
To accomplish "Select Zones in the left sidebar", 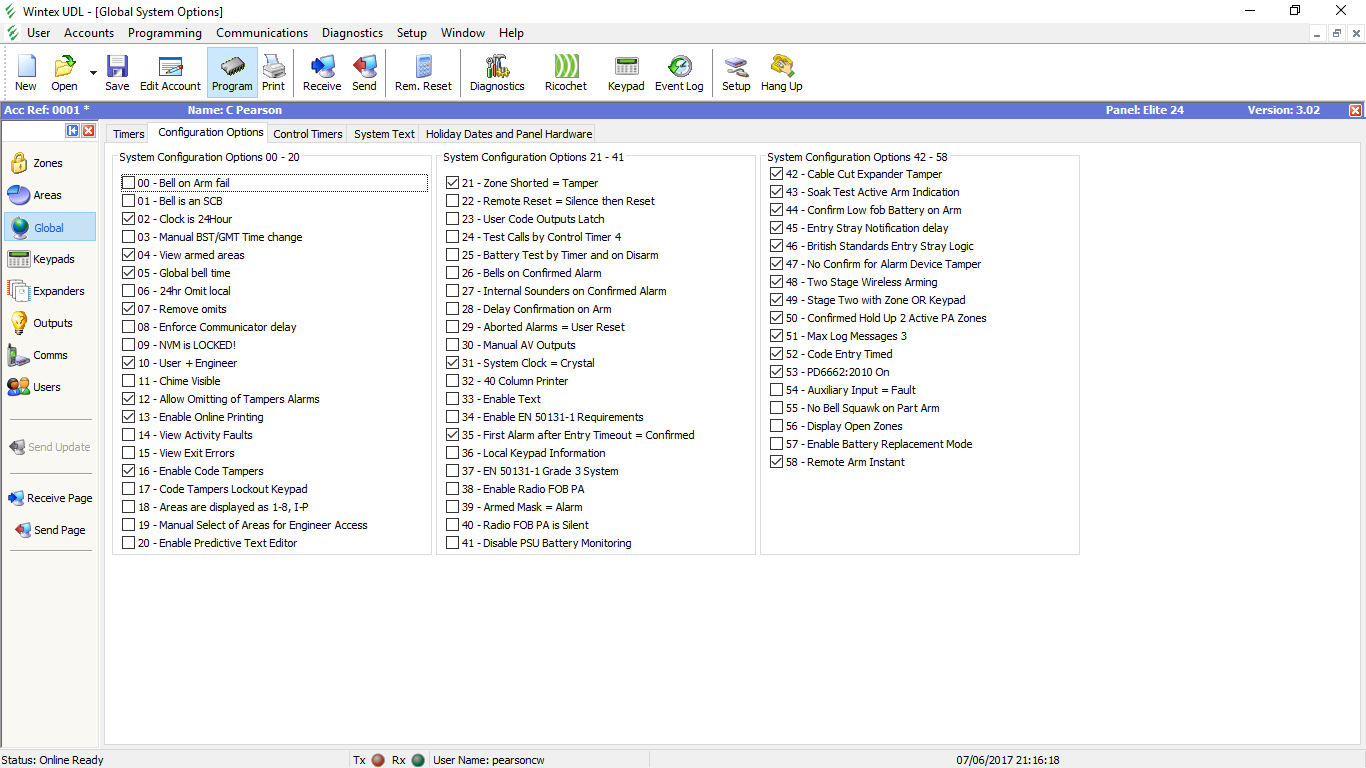I will click(48, 163).
